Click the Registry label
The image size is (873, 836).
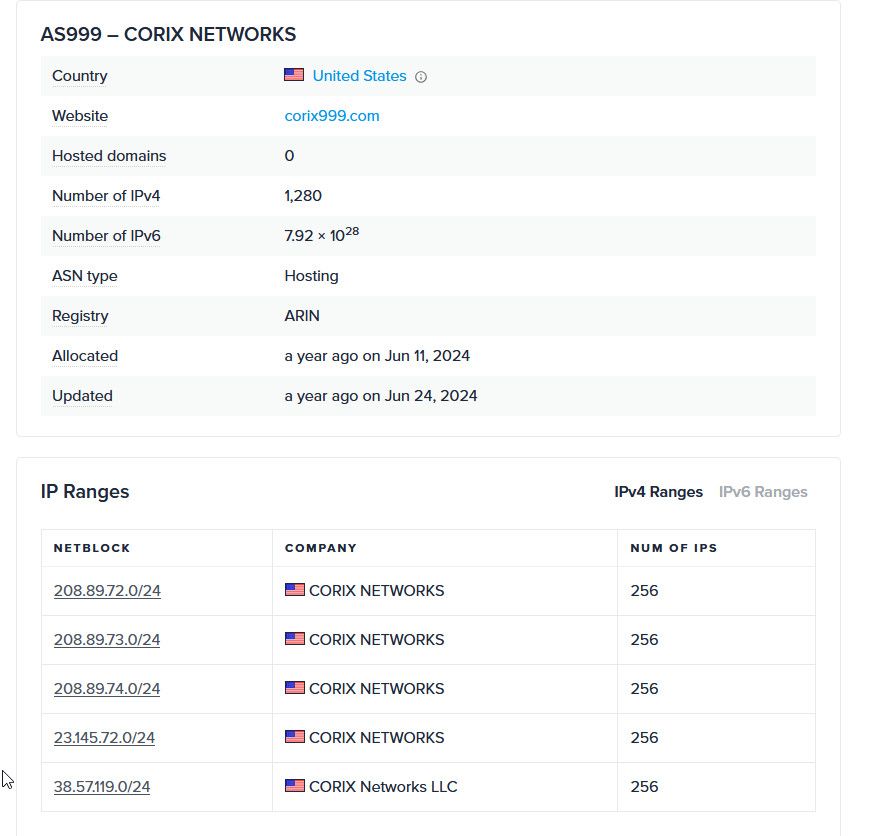[x=80, y=316]
